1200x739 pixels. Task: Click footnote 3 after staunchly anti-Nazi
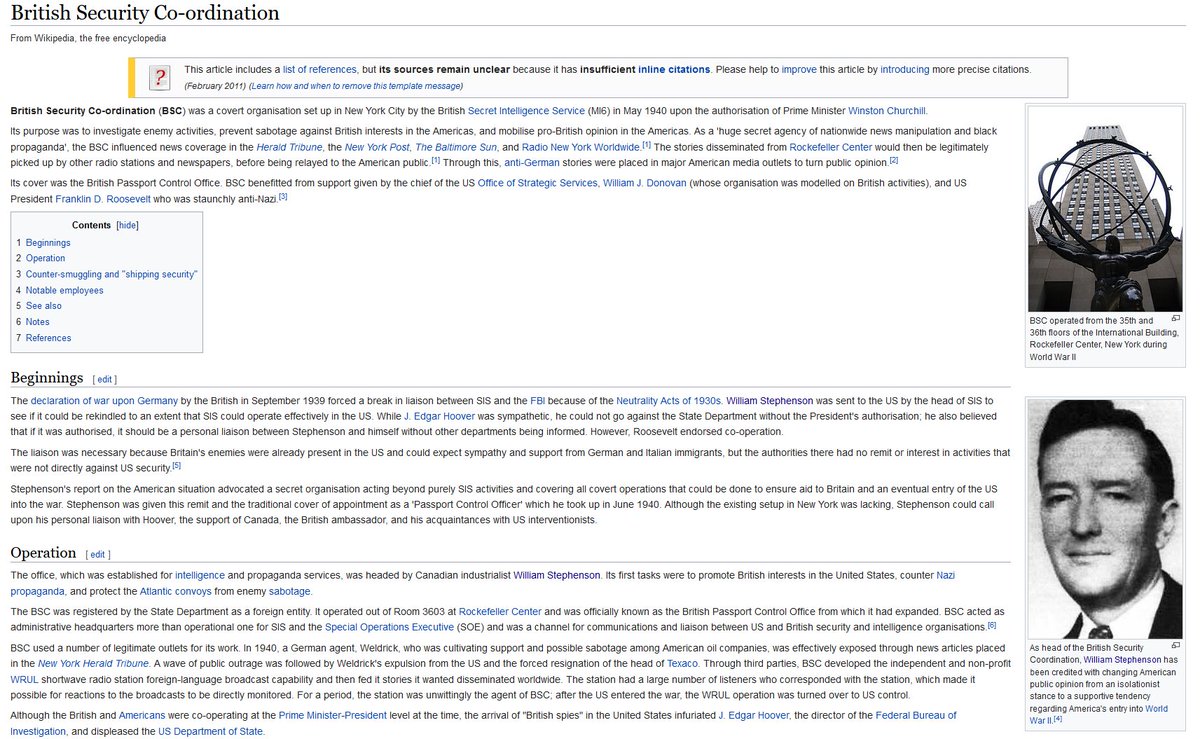click(283, 196)
